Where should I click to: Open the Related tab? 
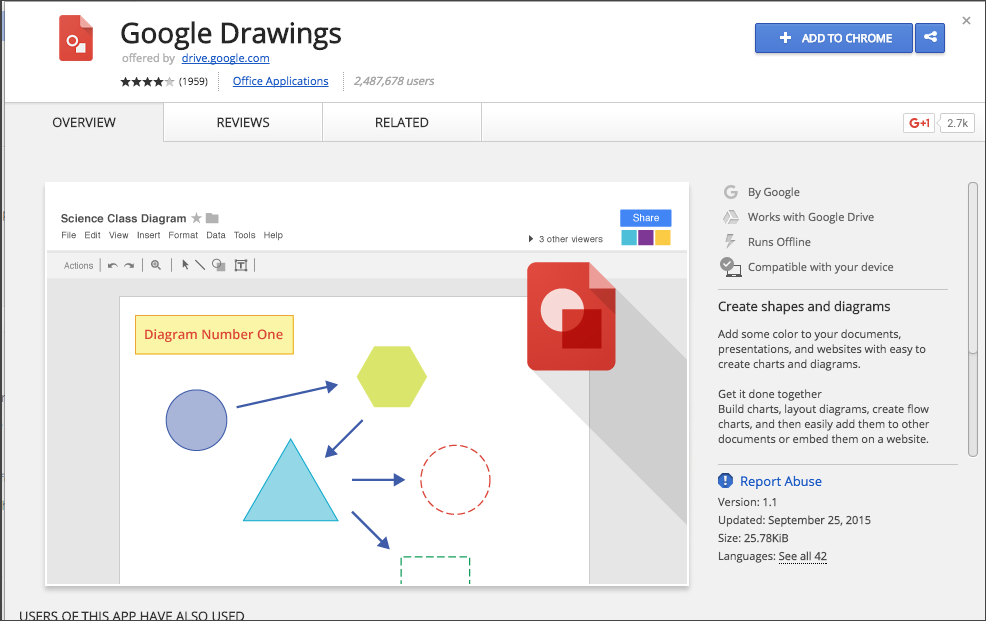coord(402,123)
